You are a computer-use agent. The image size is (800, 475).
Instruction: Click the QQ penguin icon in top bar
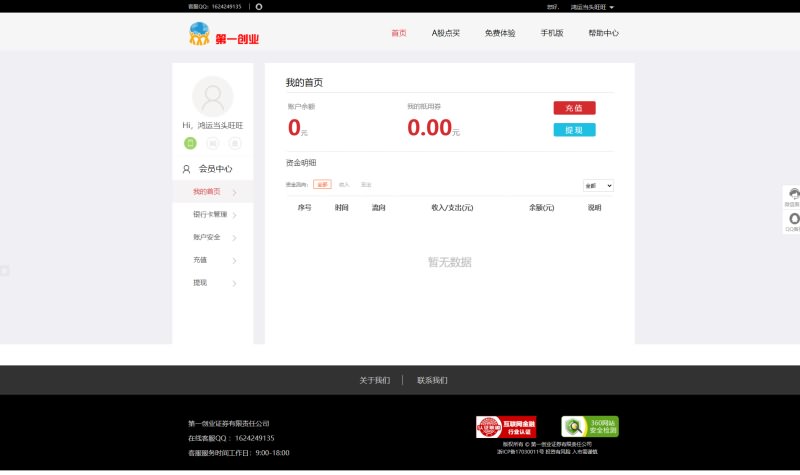pos(259,7)
